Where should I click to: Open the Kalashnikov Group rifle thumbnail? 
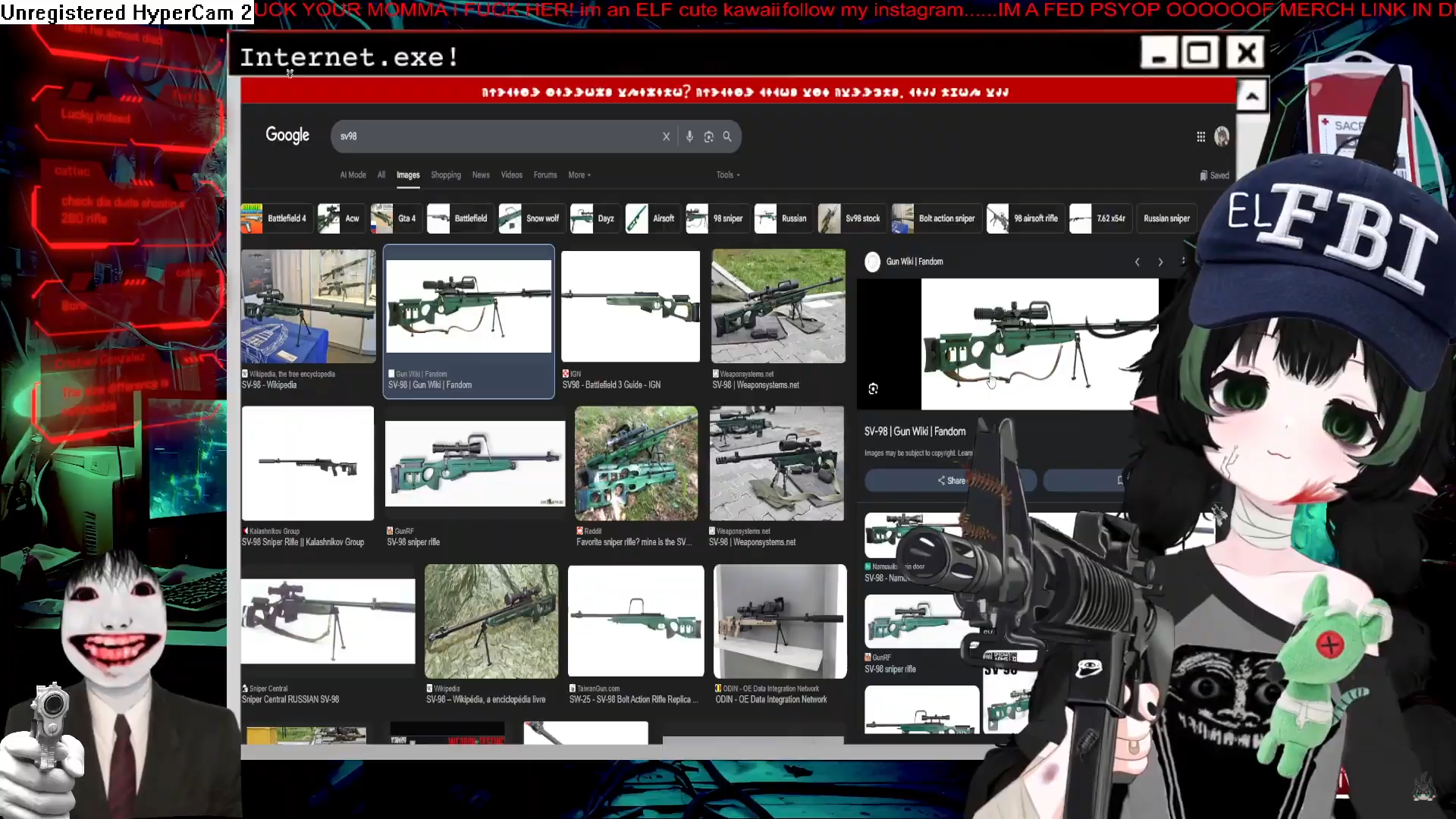point(307,463)
